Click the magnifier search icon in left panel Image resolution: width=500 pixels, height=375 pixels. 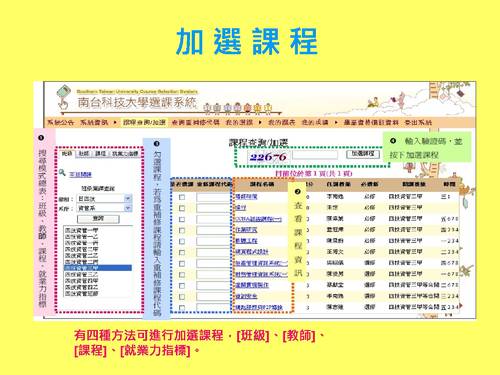click(62, 173)
